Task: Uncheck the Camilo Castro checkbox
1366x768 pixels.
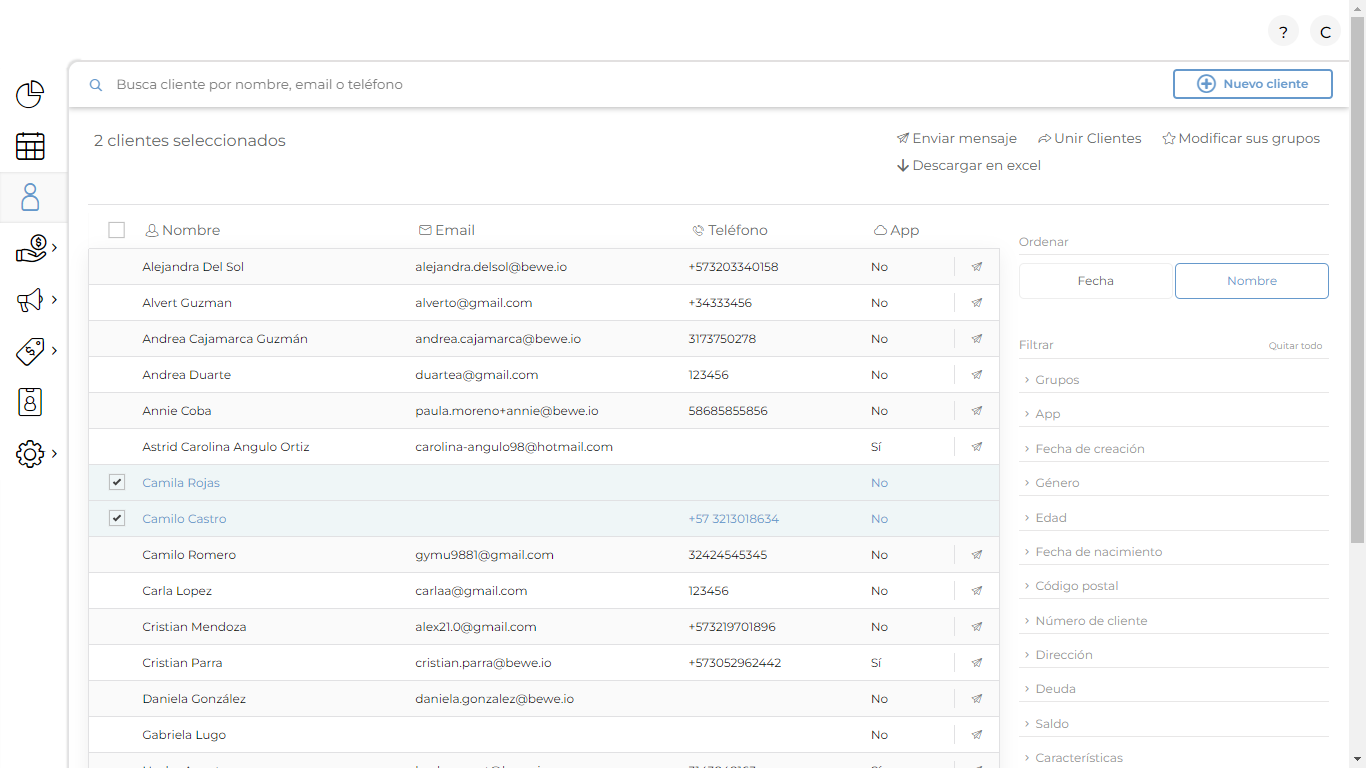Action: point(117,518)
